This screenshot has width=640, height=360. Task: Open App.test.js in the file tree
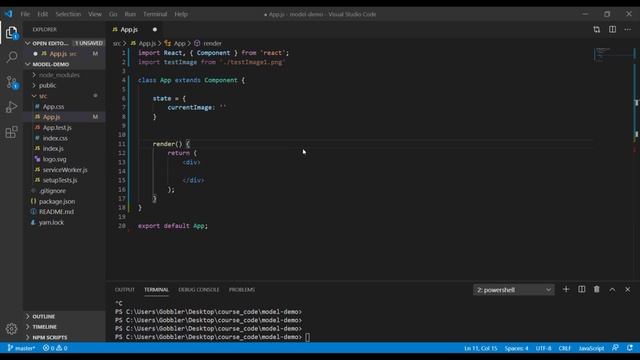(x=57, y=127)
